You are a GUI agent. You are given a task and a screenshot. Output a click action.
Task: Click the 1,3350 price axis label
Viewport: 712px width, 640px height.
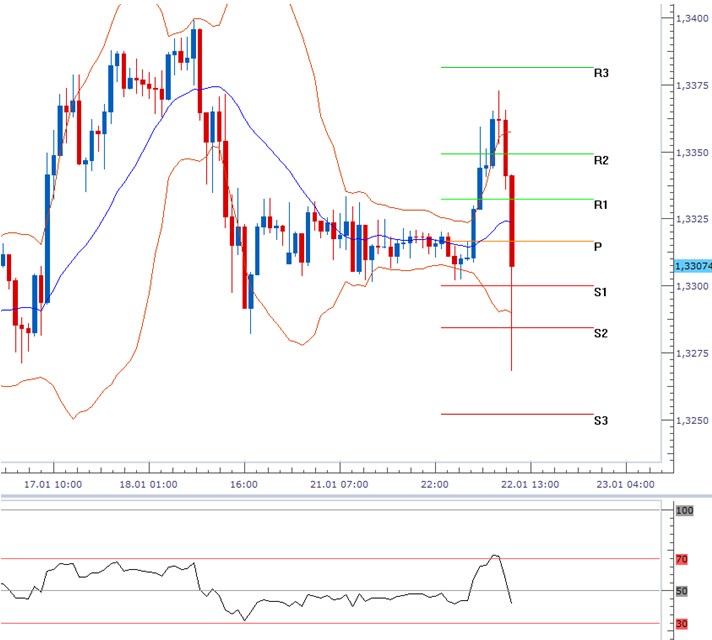[692, 153]
